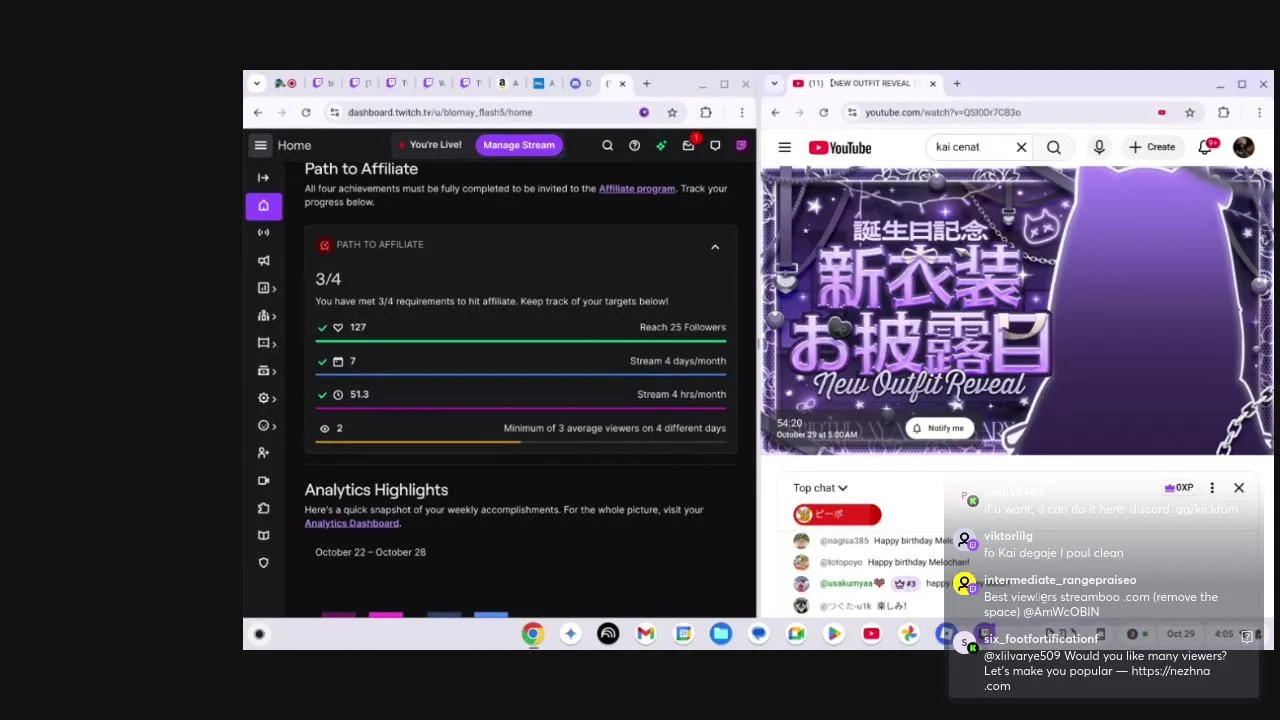Expand the Monetization section in sidebar
The height and width of the screenshot is (720, 1280).
pos(266,371)
